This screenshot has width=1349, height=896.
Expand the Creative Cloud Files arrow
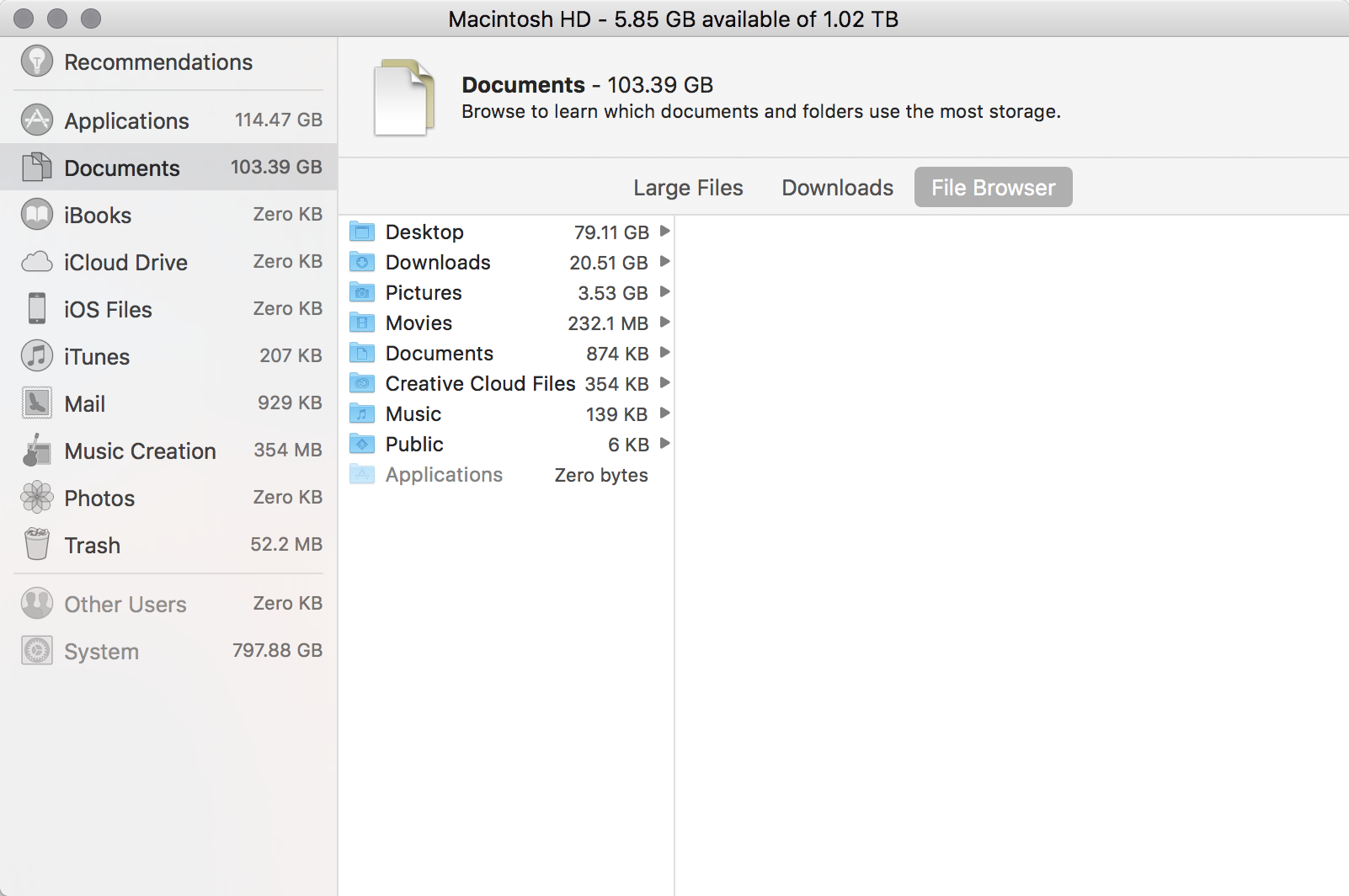click(x=665, y=382)
